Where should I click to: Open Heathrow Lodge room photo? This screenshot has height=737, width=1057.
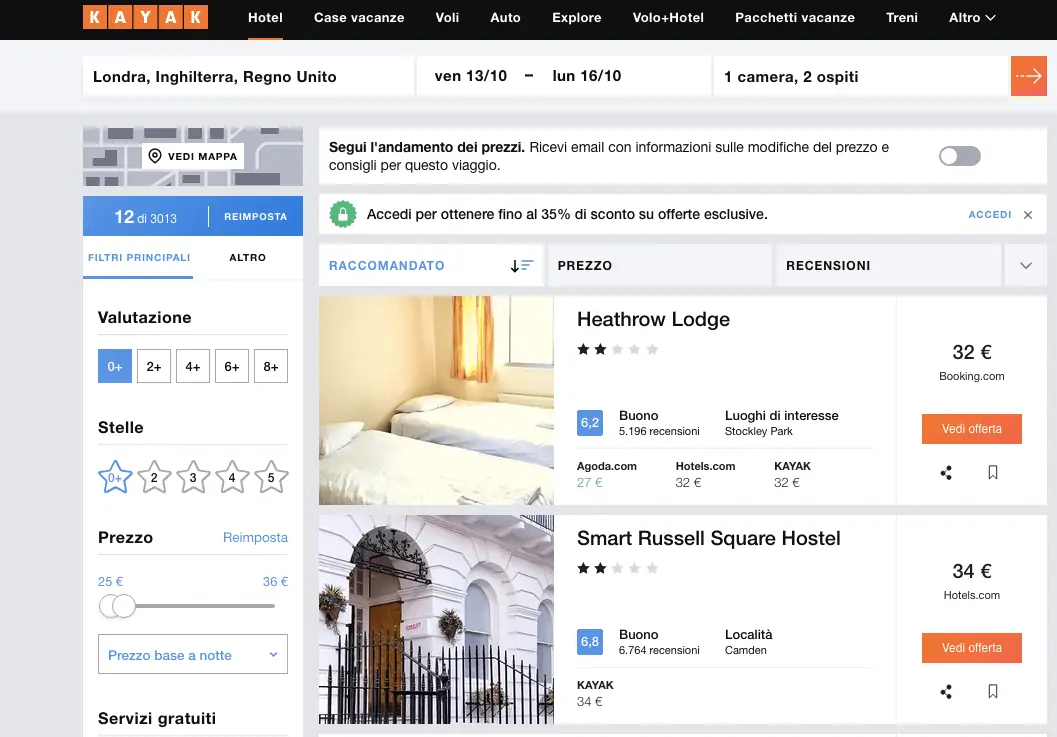click(436, 401)
